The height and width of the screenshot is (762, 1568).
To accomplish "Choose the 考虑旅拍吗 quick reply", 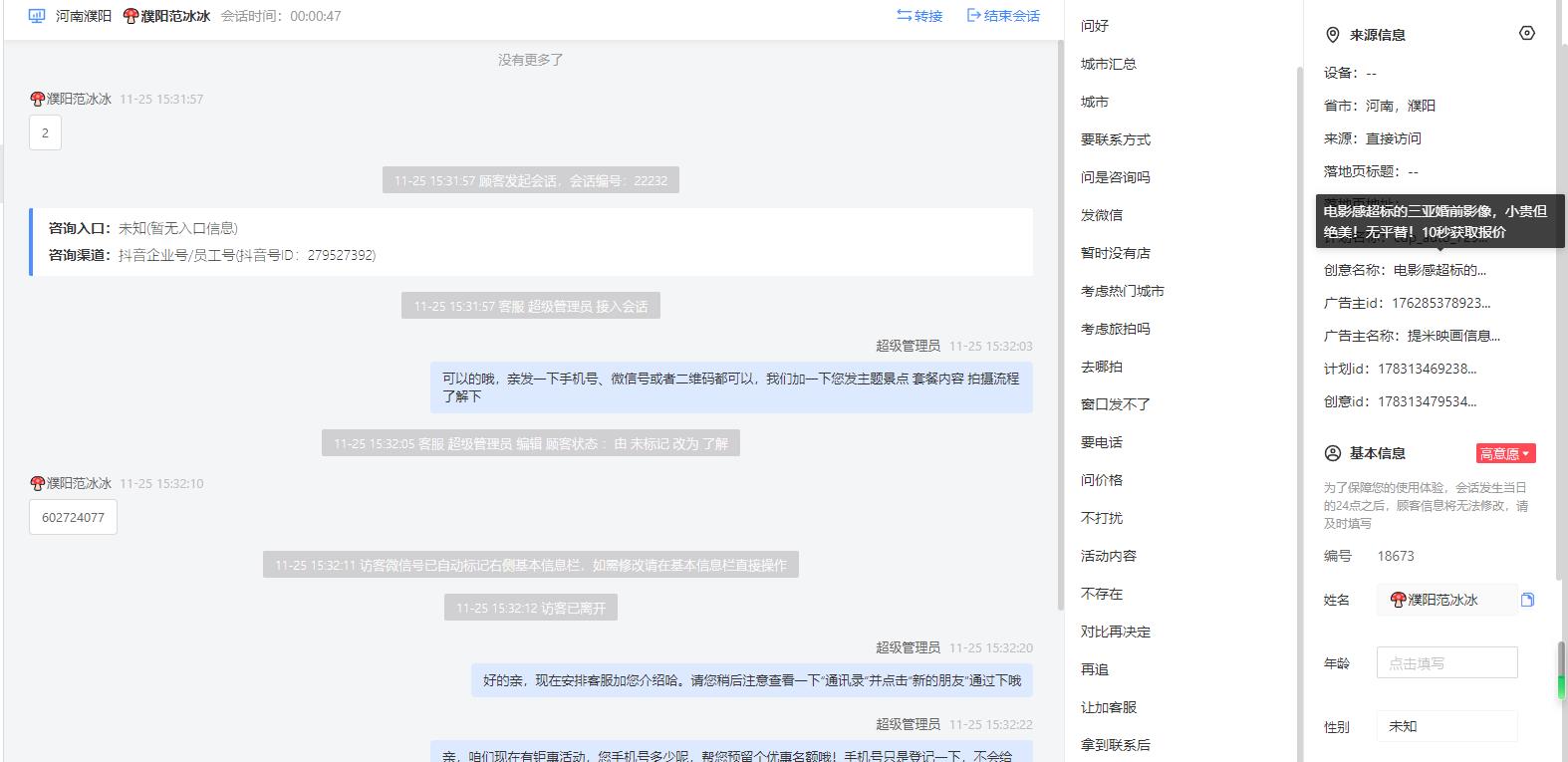I will coord(1116,329).
